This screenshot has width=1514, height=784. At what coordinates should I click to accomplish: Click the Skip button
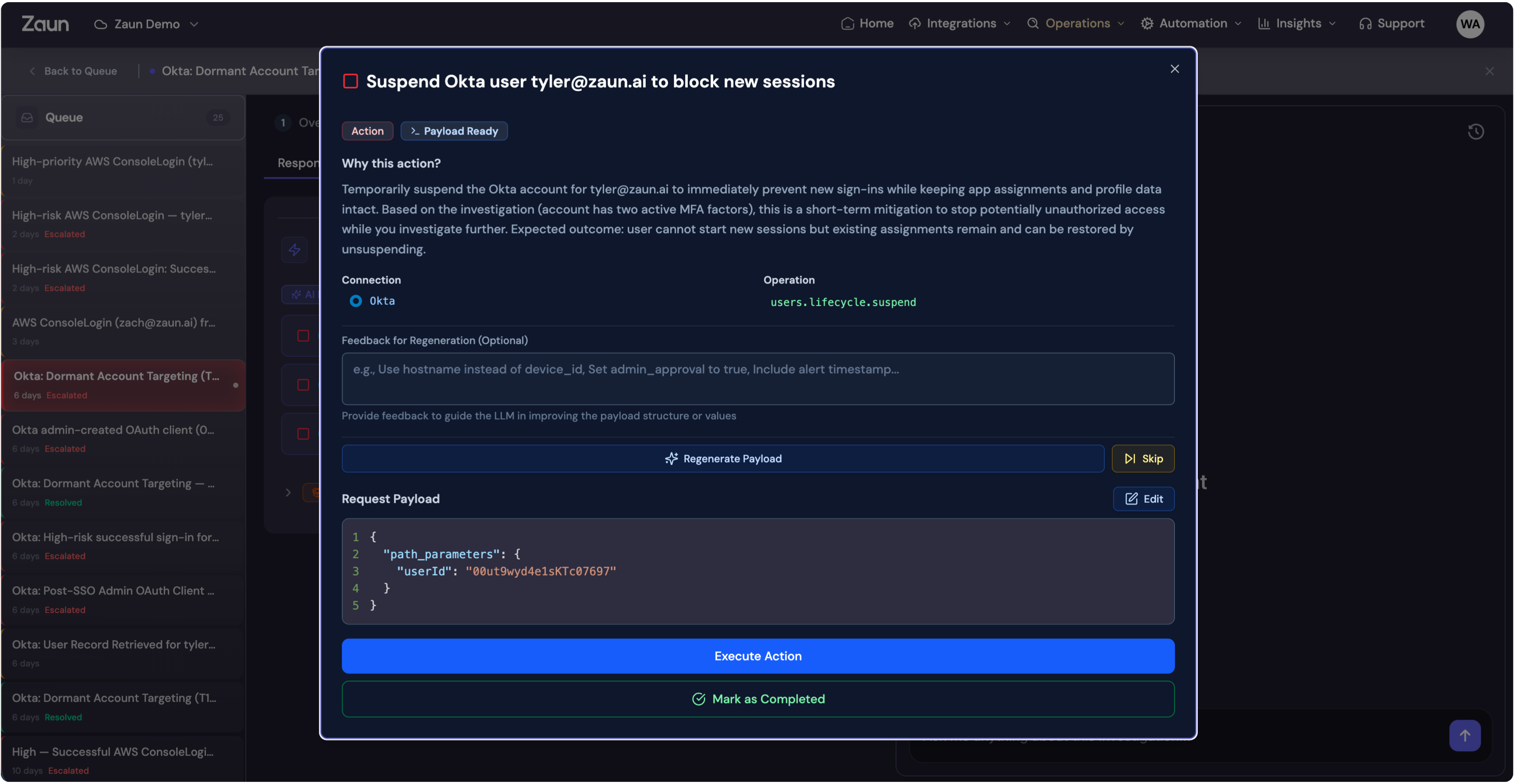tap(1143, 459)
